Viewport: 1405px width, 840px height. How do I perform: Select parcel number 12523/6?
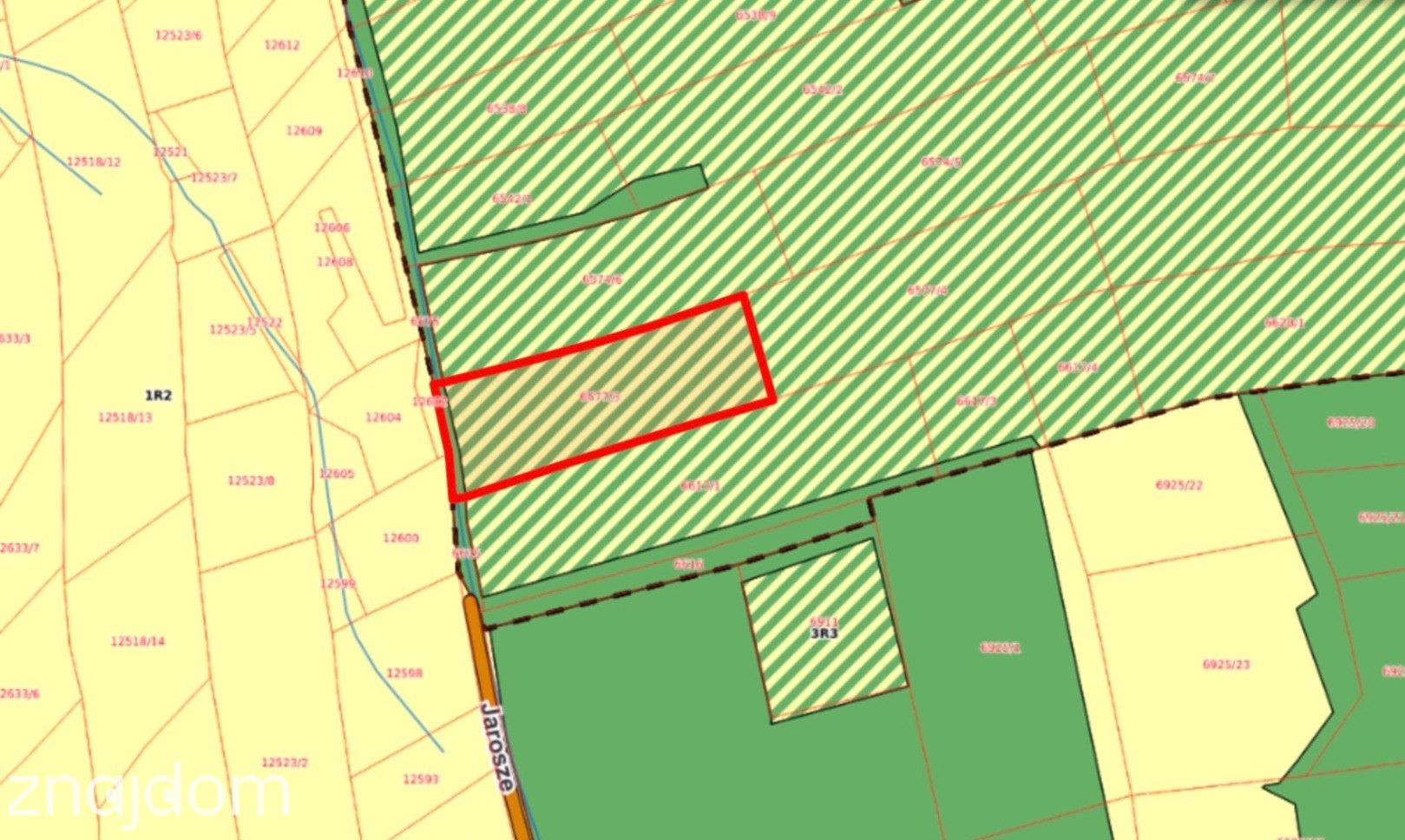click(179, 36)
